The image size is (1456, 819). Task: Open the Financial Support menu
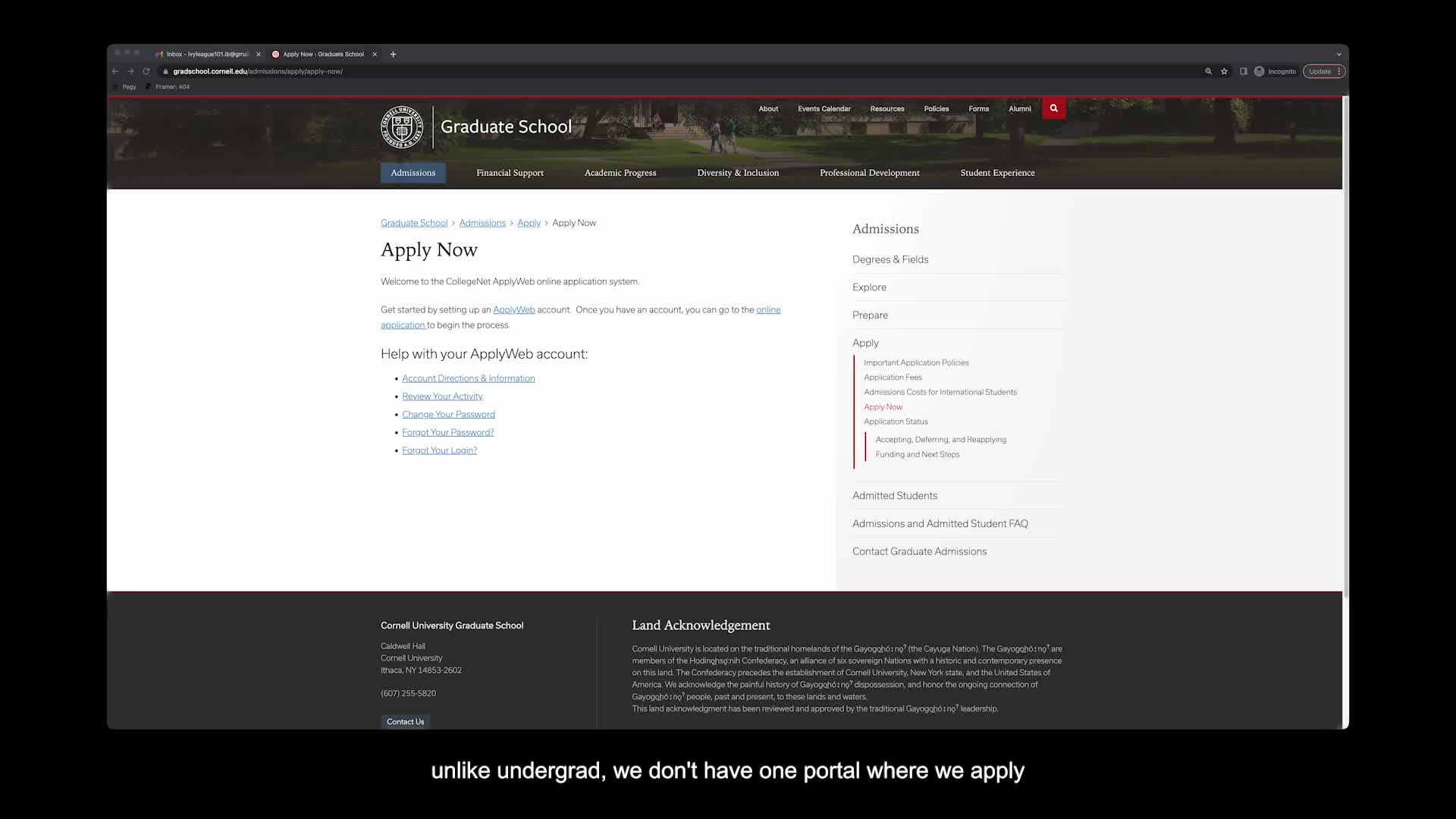[510, 173]
